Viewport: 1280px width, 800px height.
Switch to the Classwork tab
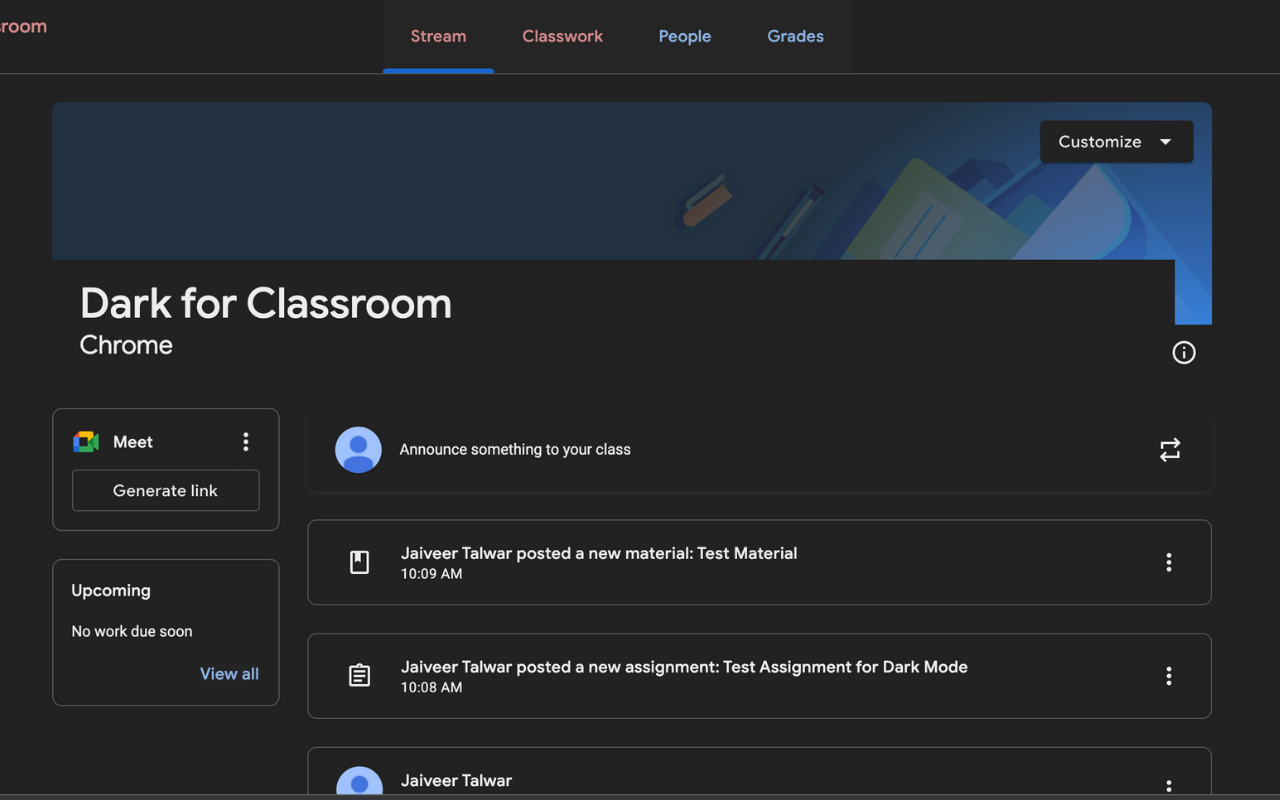tap(562, 36)
